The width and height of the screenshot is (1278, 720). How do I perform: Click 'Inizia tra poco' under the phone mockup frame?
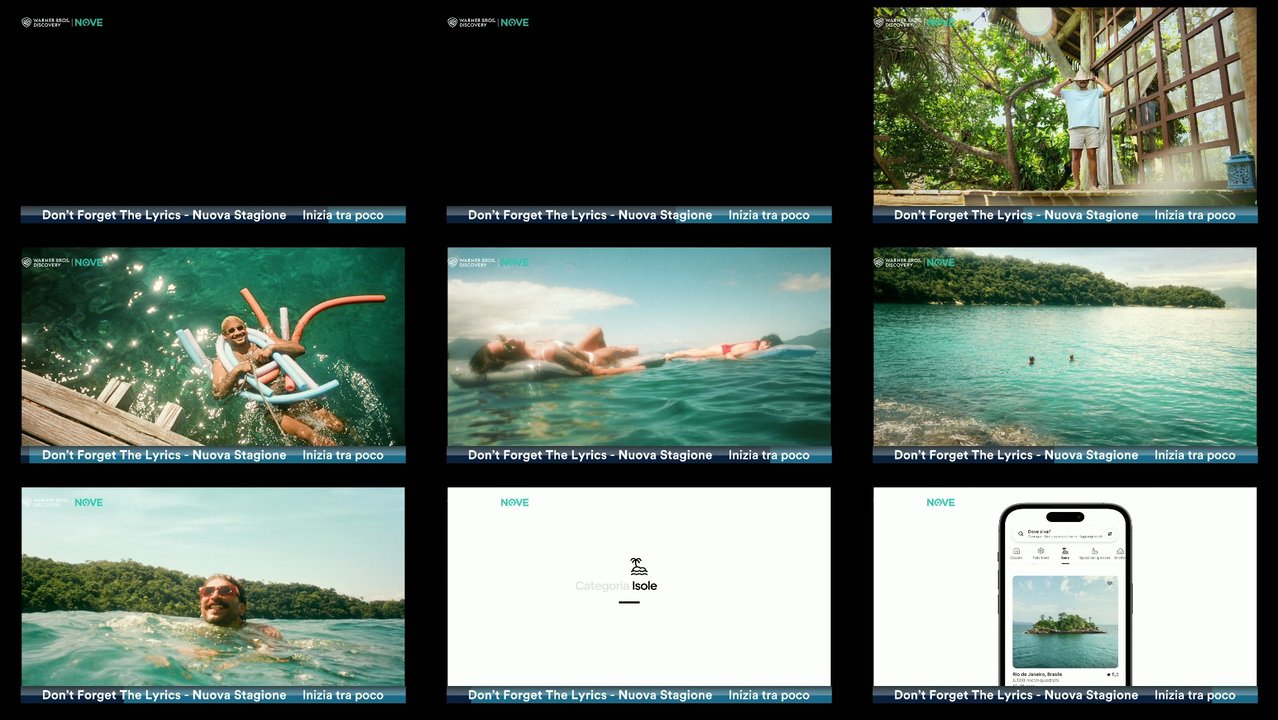click(x=1195, y=695)
